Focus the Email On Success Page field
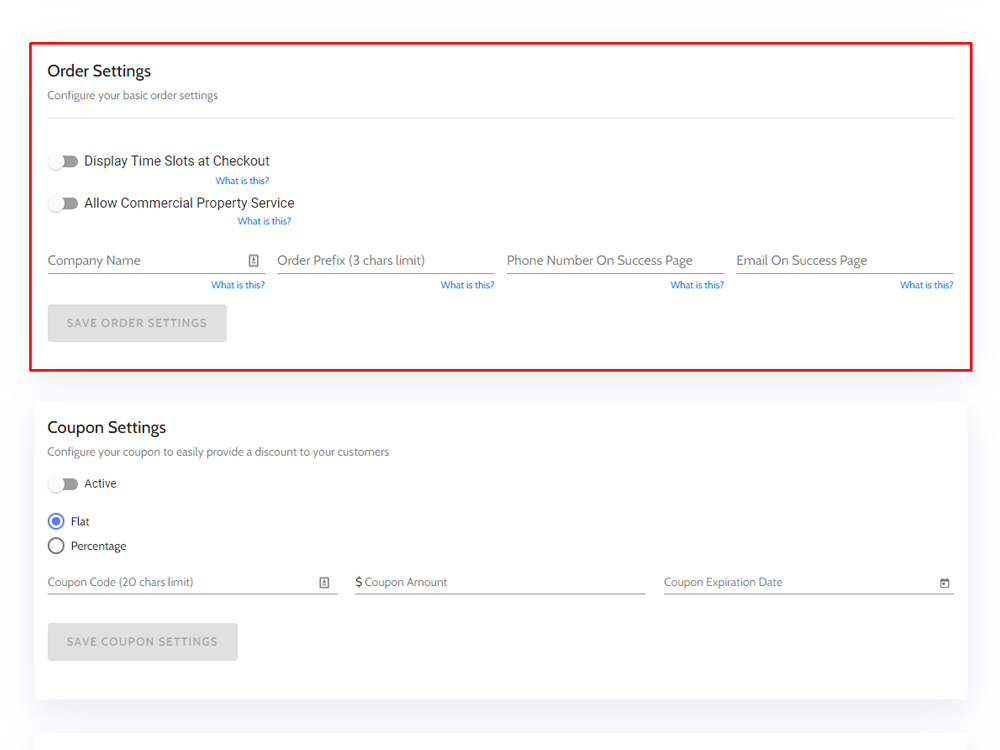This screenshot has width=1000, height=750. click(845, 260)
